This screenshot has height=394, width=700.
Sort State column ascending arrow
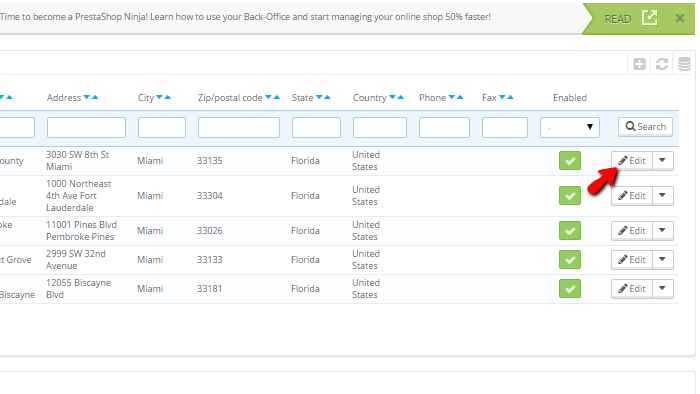(327, 97)
